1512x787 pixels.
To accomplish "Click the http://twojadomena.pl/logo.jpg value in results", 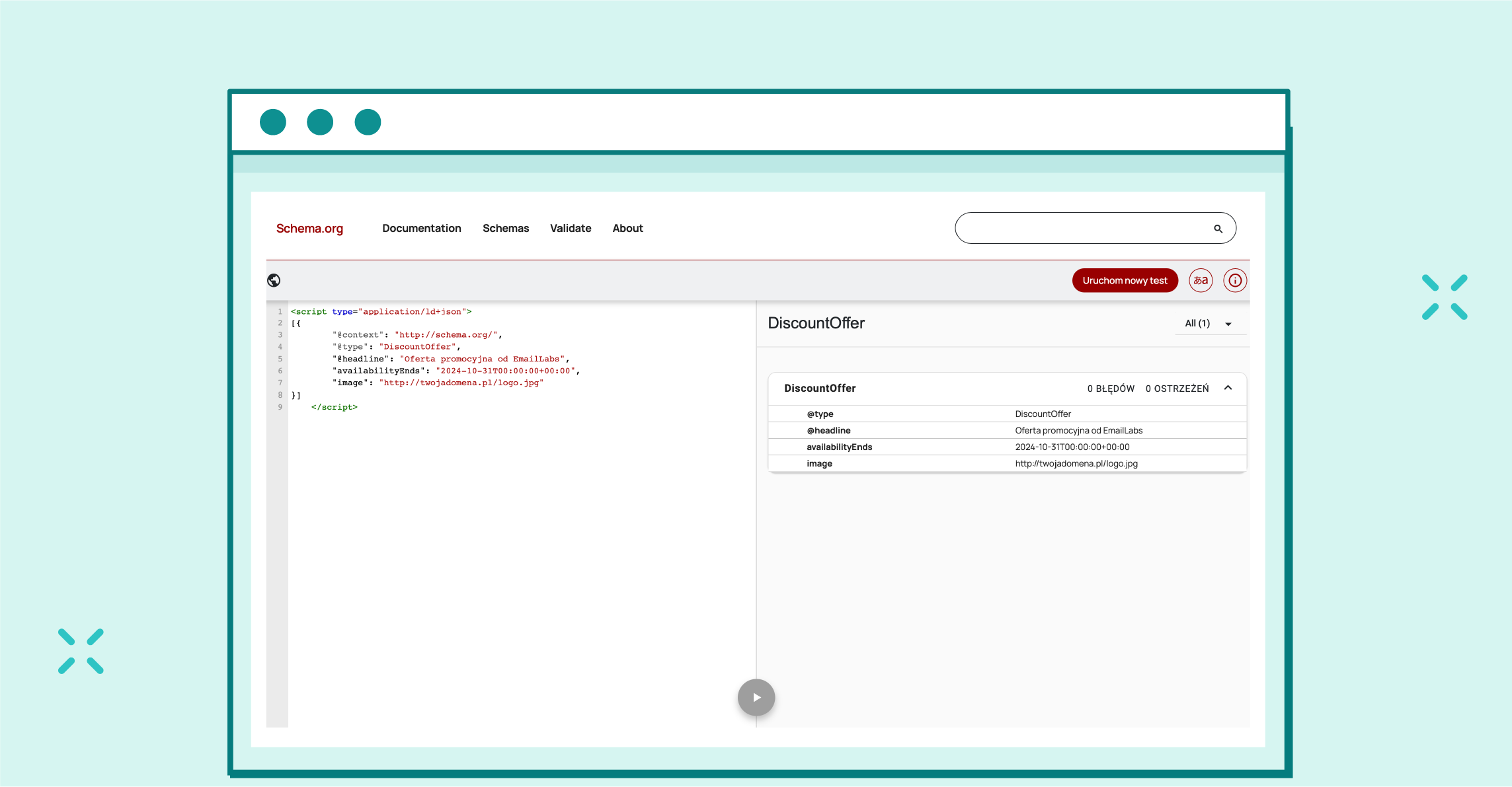I will (x=1076, y=463).
